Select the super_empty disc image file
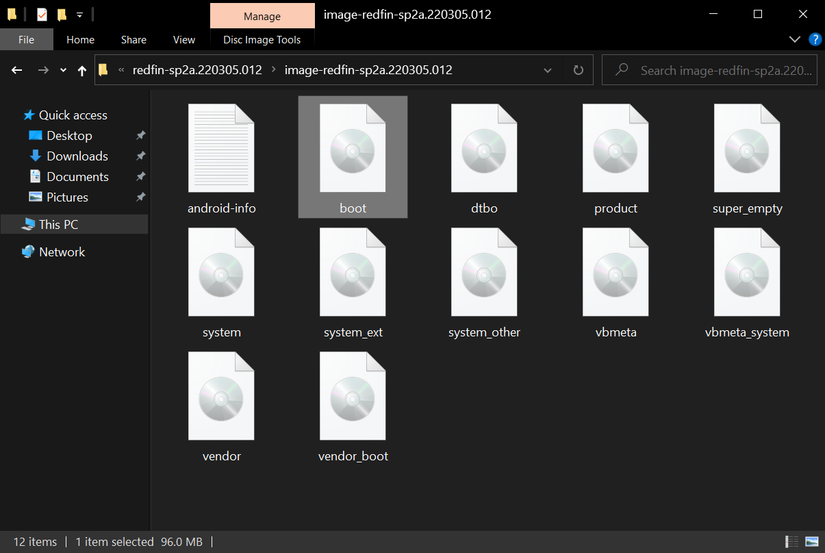The width and height of the screenshot is (825, 553). pos(747,148)
